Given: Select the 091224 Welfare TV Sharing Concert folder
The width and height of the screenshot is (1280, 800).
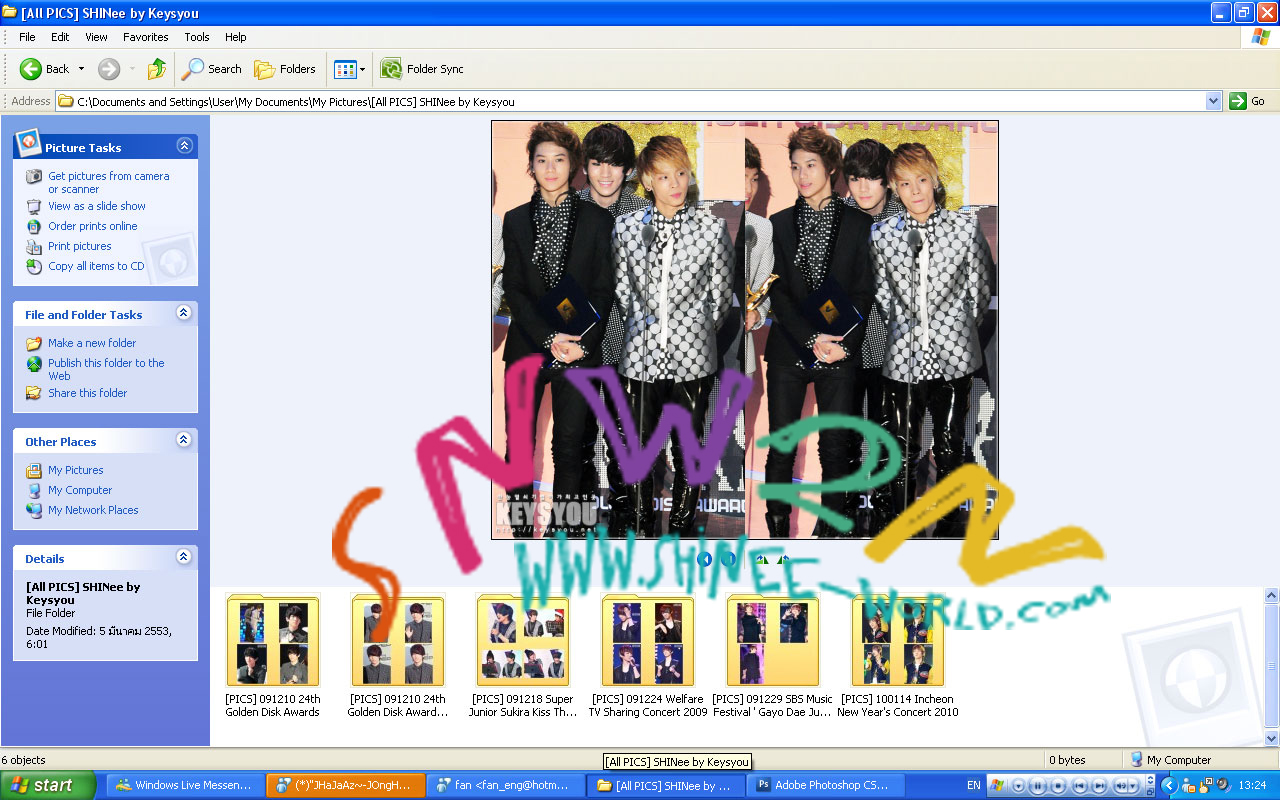Looking at the screenshot, I should point(648,655).
